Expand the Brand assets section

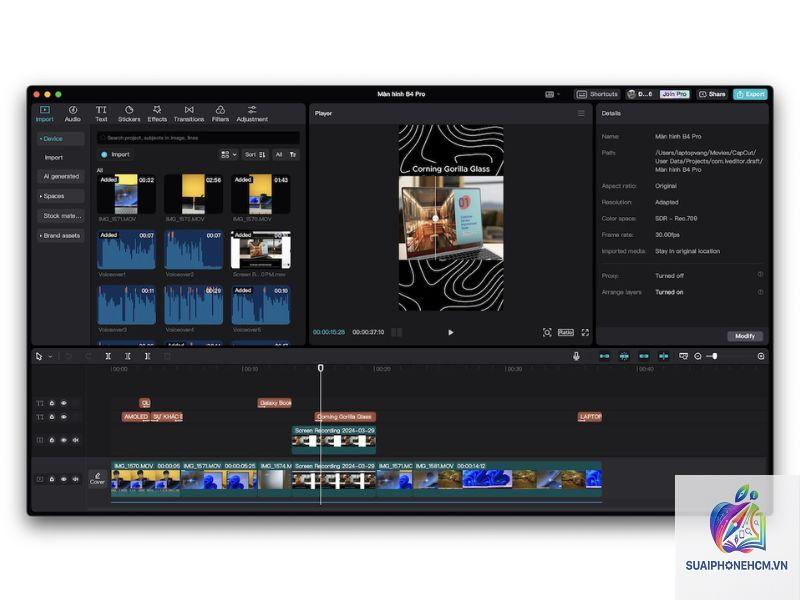pos(60,236)
